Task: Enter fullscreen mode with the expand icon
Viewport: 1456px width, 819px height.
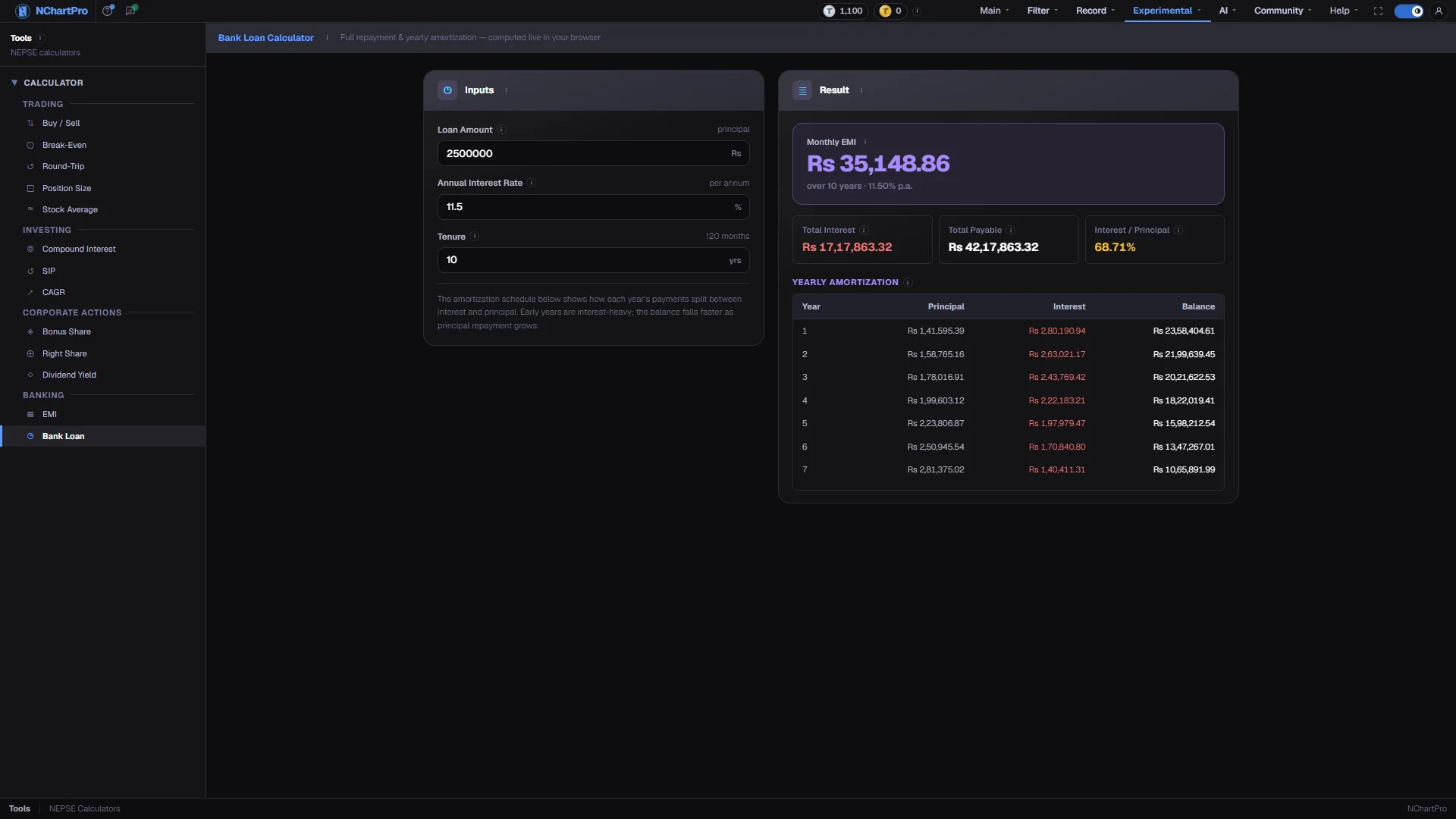Action: click(x=1378, y=11)
